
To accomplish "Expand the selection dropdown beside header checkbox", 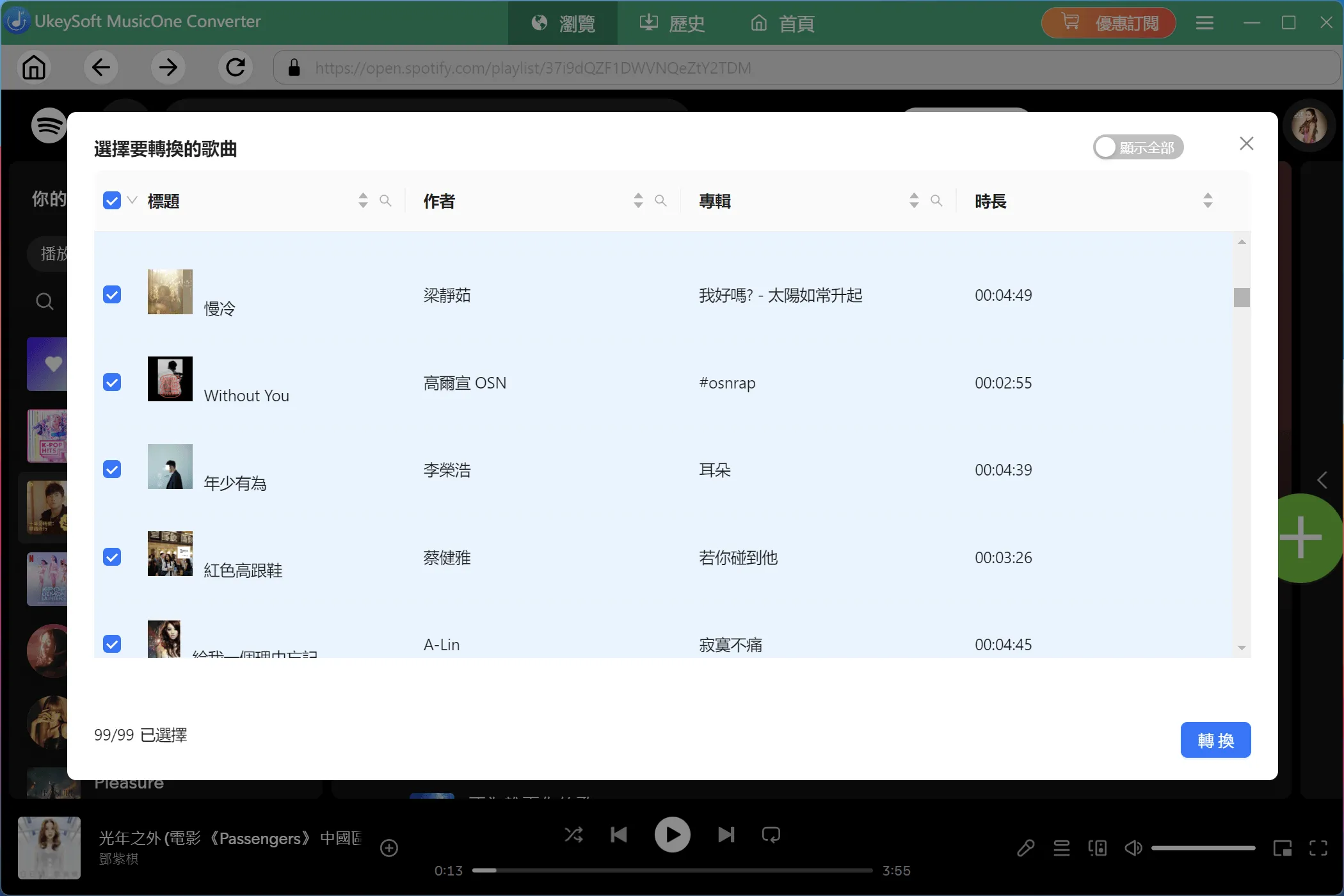I will pos(132,200).
